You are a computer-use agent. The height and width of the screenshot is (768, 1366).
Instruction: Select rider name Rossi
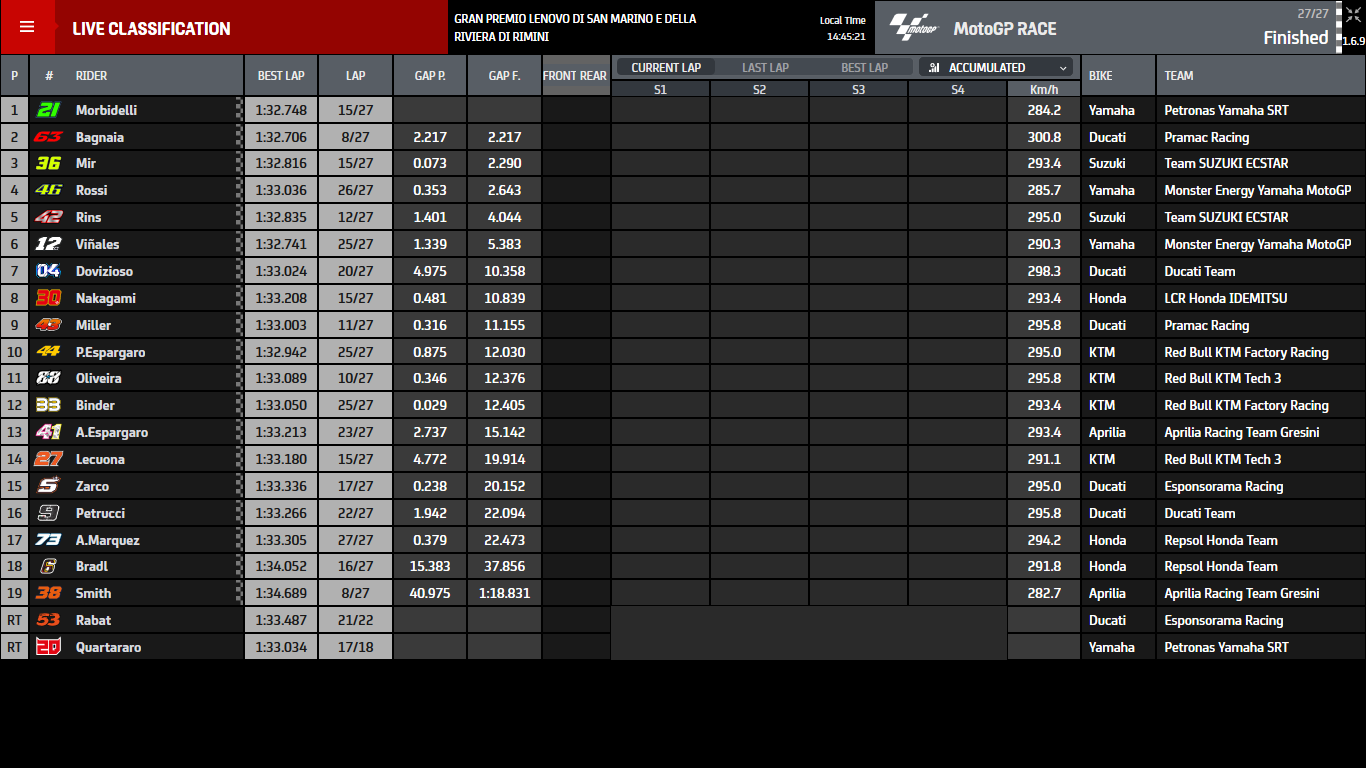click(x=91, y=190)
